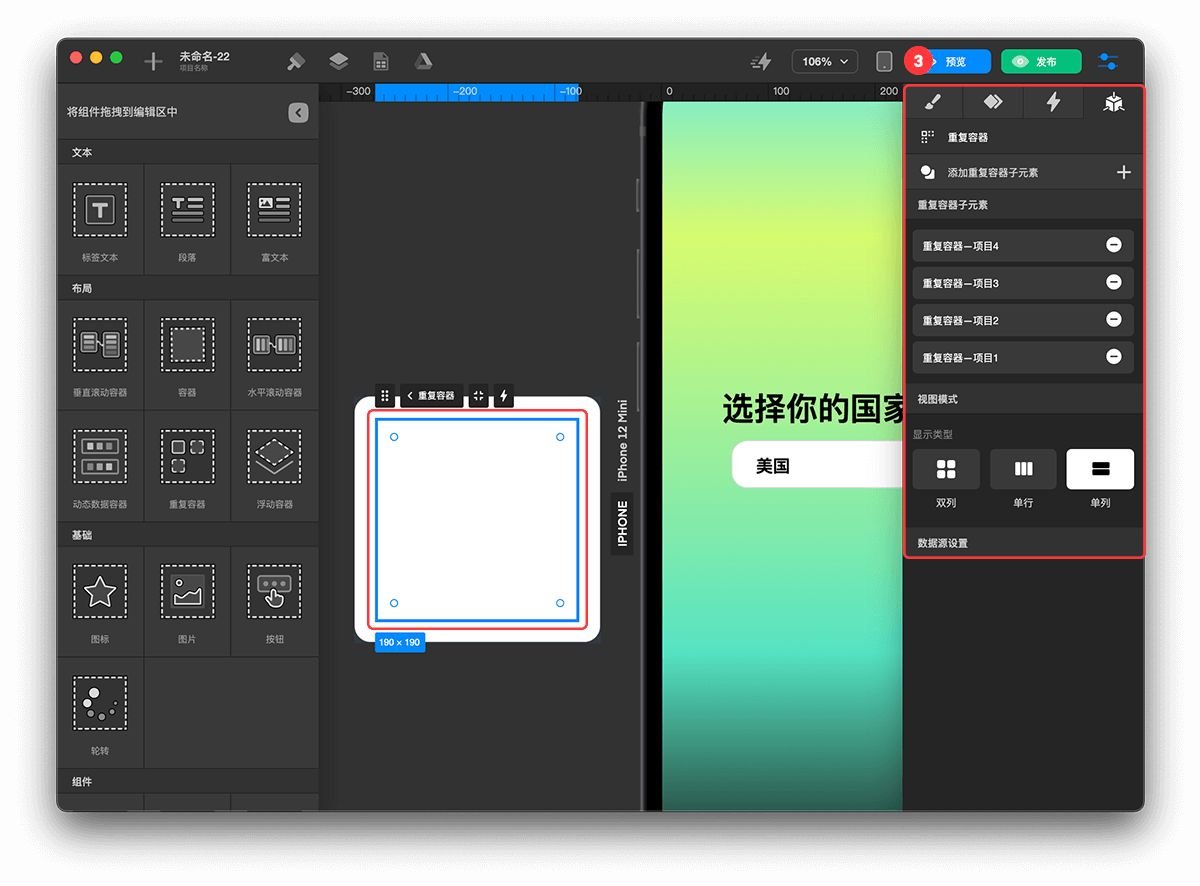
Task: Click the blue 预览 preview button
Action: [x=955, y=62]
